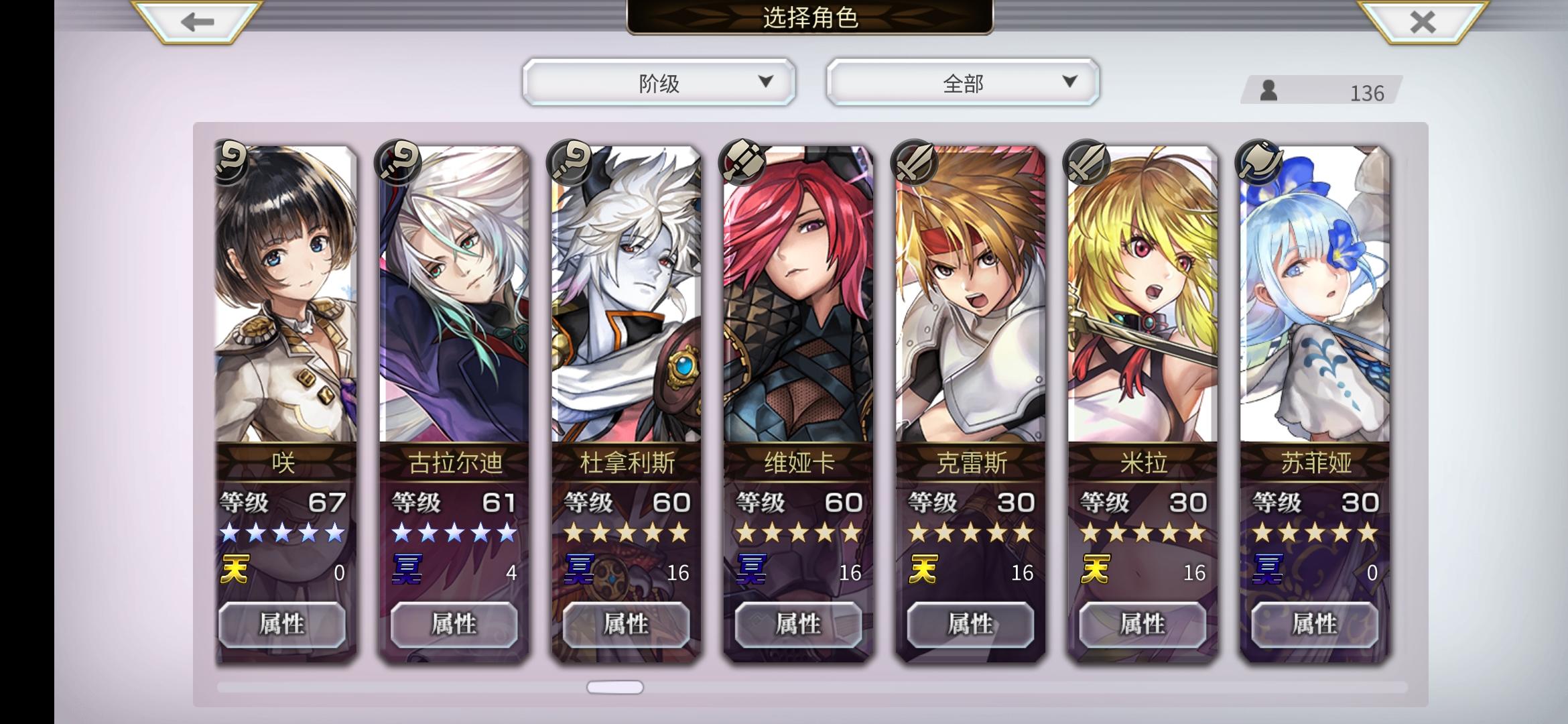This screenshot has height=724, width=1568.
Task: Open the 全部 filter dropdown
Action: coord(963,82)
